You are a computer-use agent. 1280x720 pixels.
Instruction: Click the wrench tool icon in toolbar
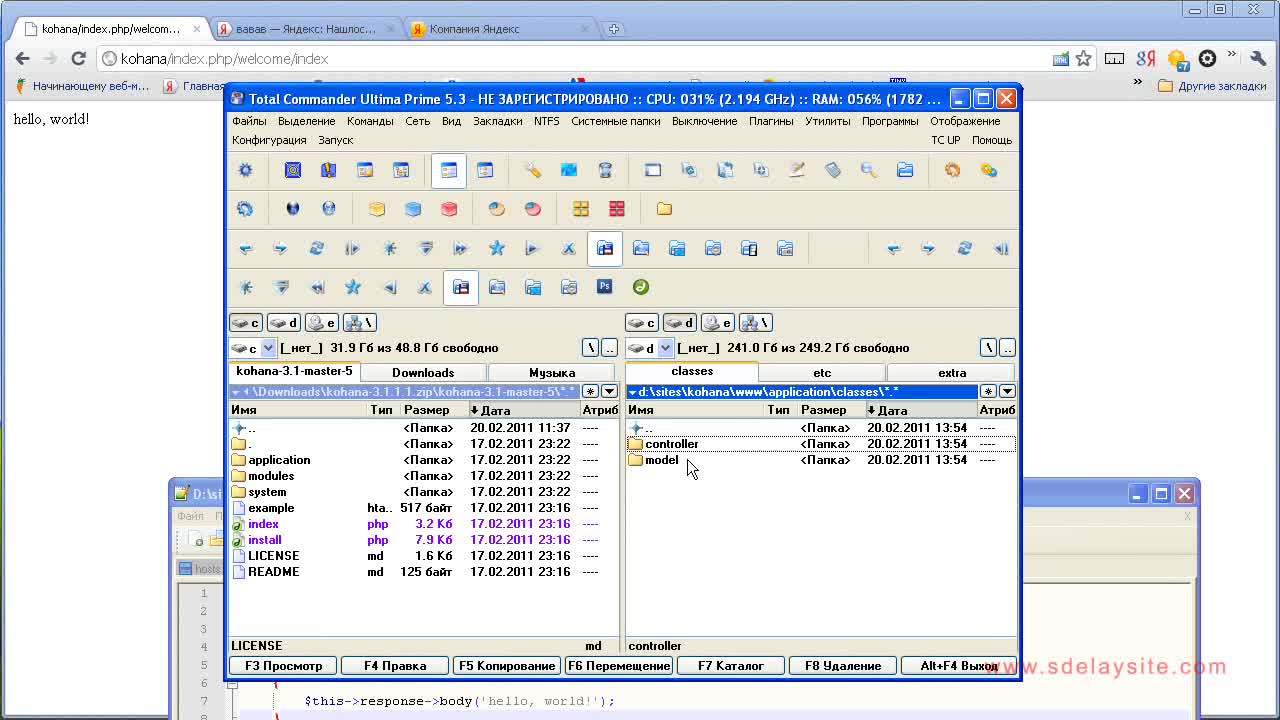533,171
